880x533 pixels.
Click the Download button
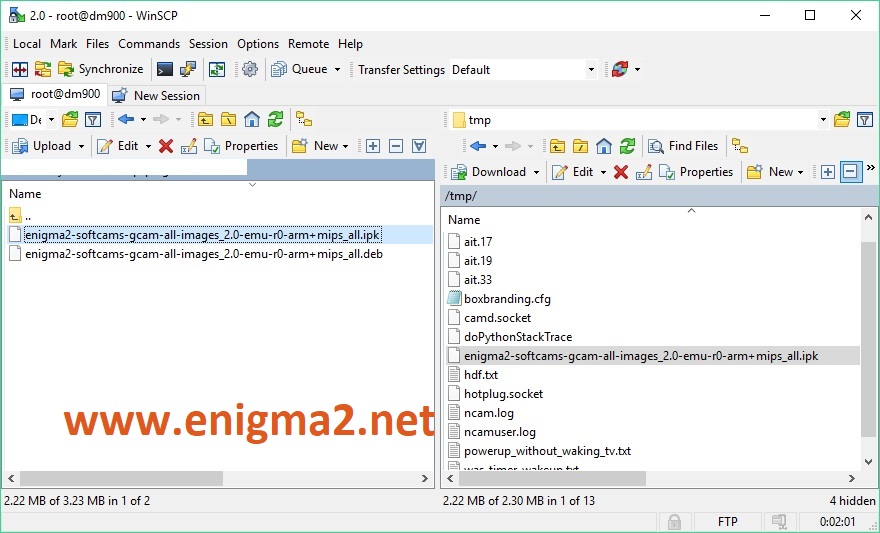(x=488, y=172)
